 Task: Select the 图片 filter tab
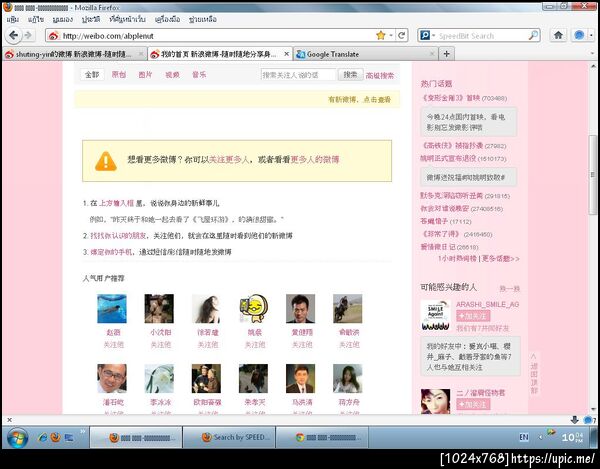145,75
